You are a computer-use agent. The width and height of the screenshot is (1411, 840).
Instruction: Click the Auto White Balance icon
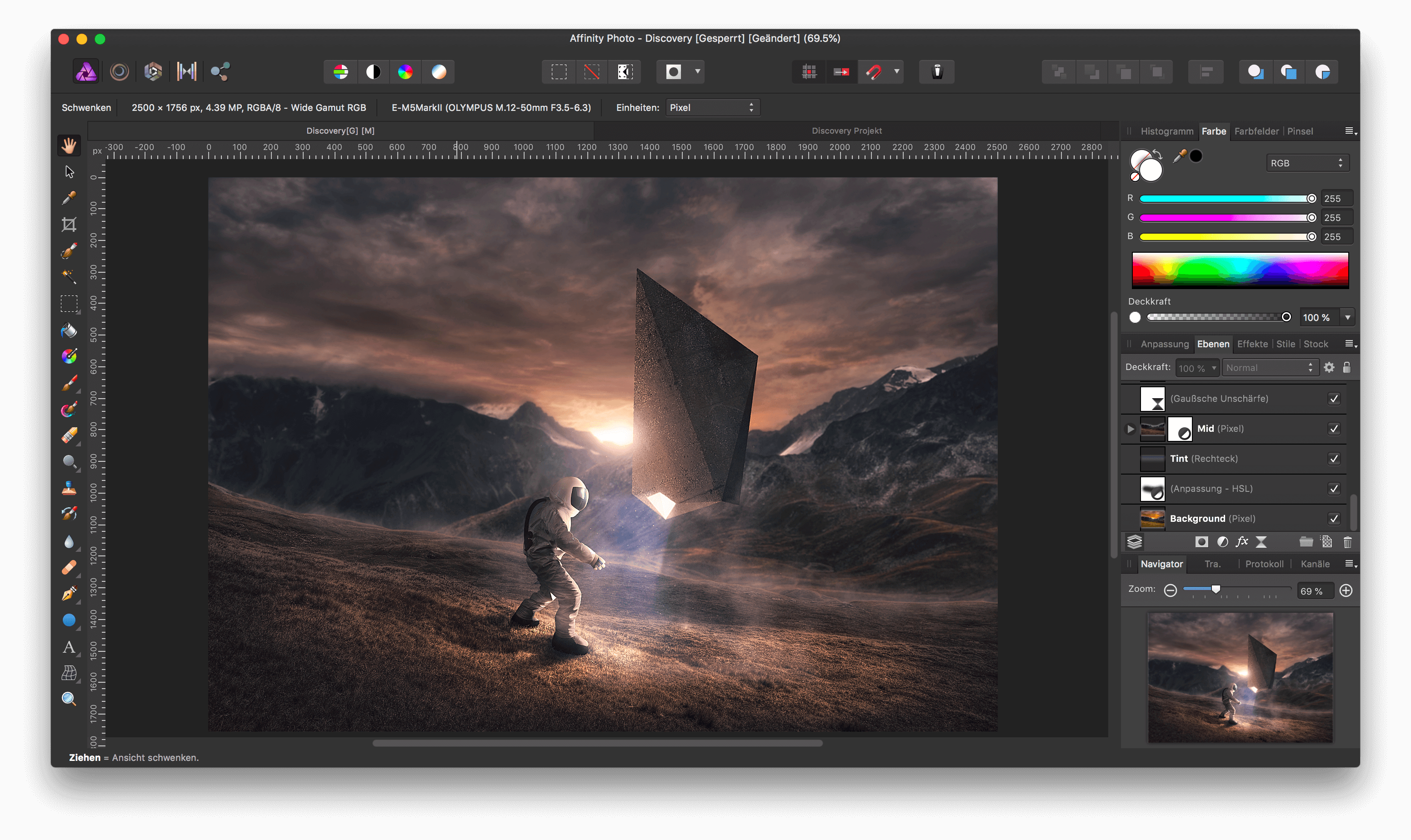click(x=439, y=72)
